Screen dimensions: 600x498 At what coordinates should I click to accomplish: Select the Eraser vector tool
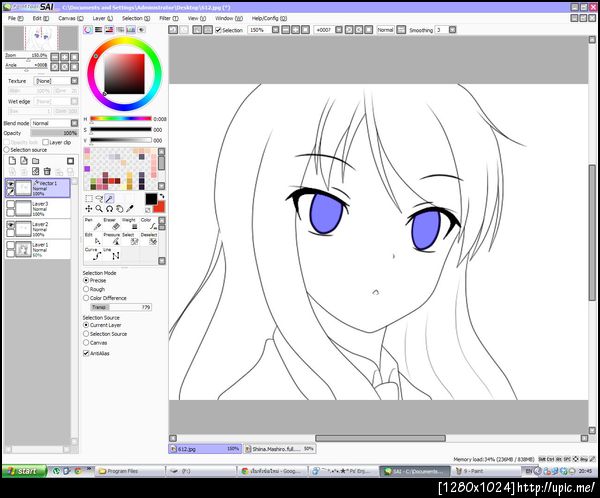coord(112,225)
